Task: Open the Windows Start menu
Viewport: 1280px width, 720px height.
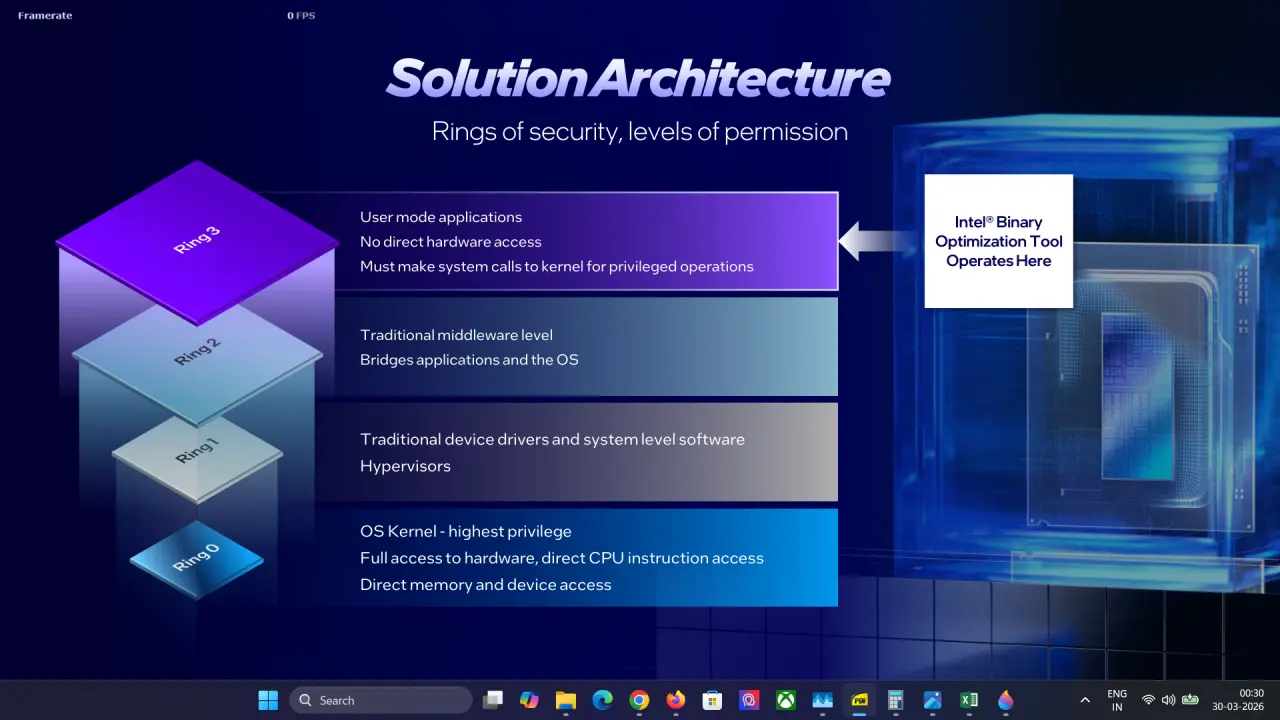Action: tap(268, 700)
